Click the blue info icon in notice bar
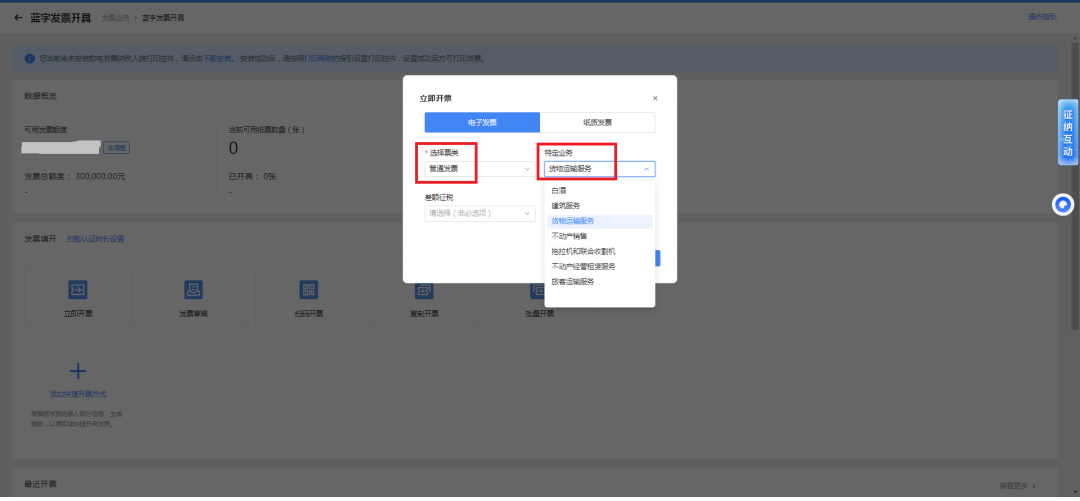This screenshot has height=501, width=1080. tap(30, 59)
